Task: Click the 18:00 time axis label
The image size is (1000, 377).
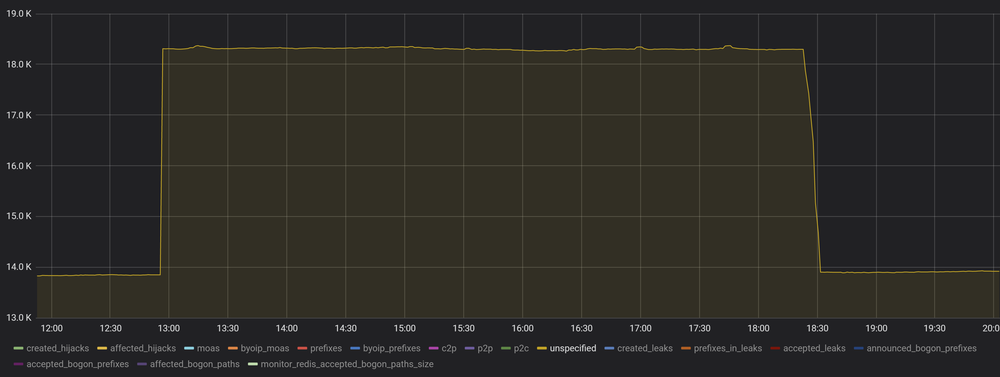Action: [758, 329]
